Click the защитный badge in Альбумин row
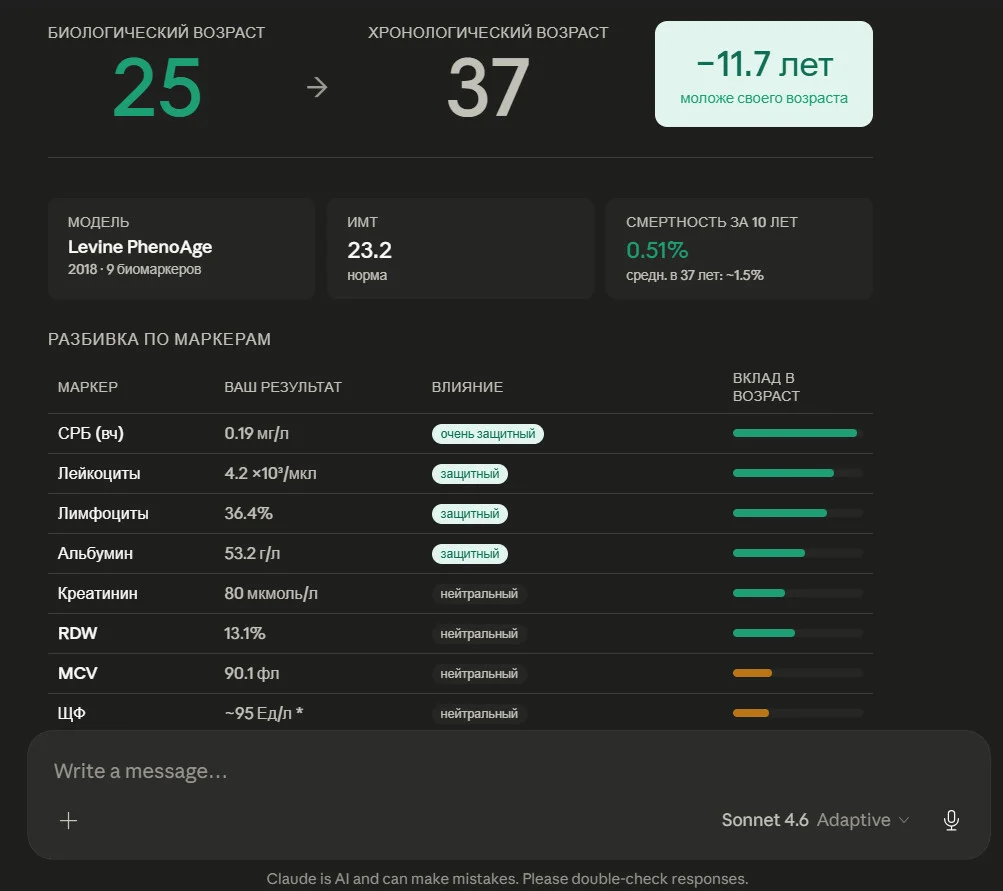Screen dimensions: 1003x891 [x=470, y=554]
